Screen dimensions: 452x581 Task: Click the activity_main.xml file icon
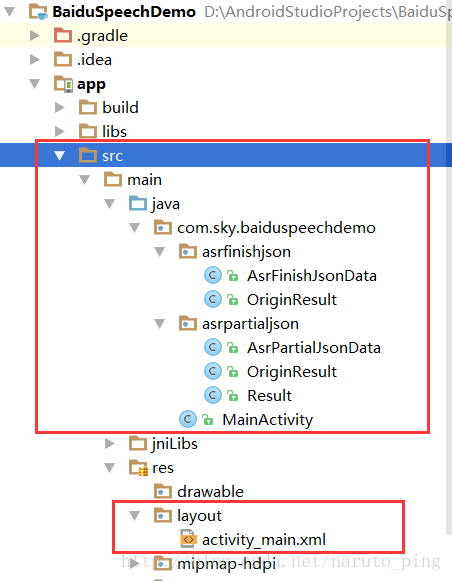pyautogui.click(x=188, y=539)
